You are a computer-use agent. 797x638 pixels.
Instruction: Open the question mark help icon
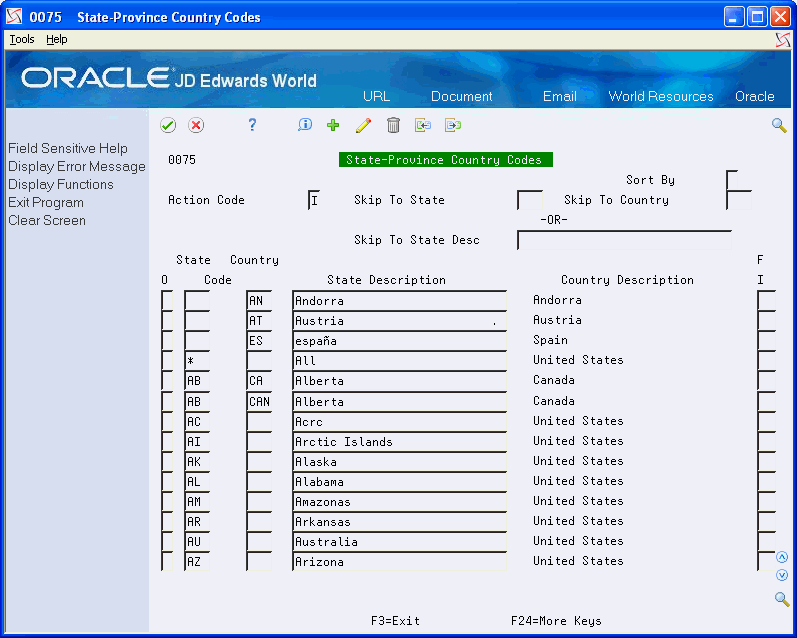(x=252, y=125)
